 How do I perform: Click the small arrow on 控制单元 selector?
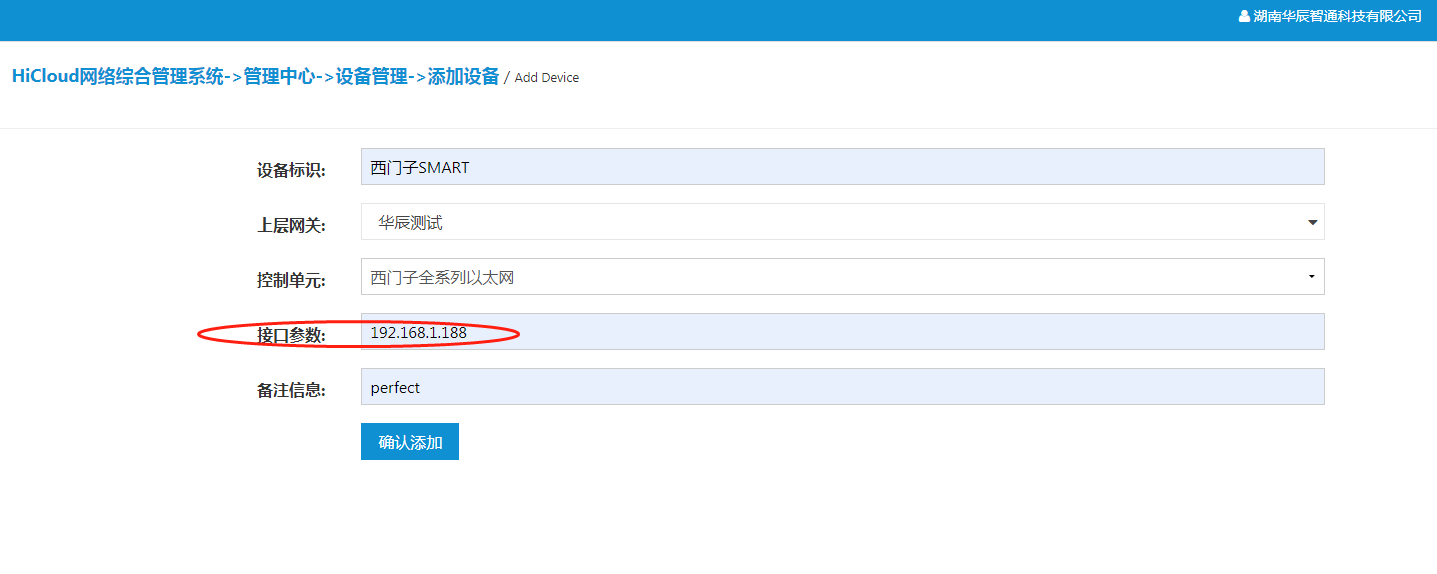tap(1311, 278)
